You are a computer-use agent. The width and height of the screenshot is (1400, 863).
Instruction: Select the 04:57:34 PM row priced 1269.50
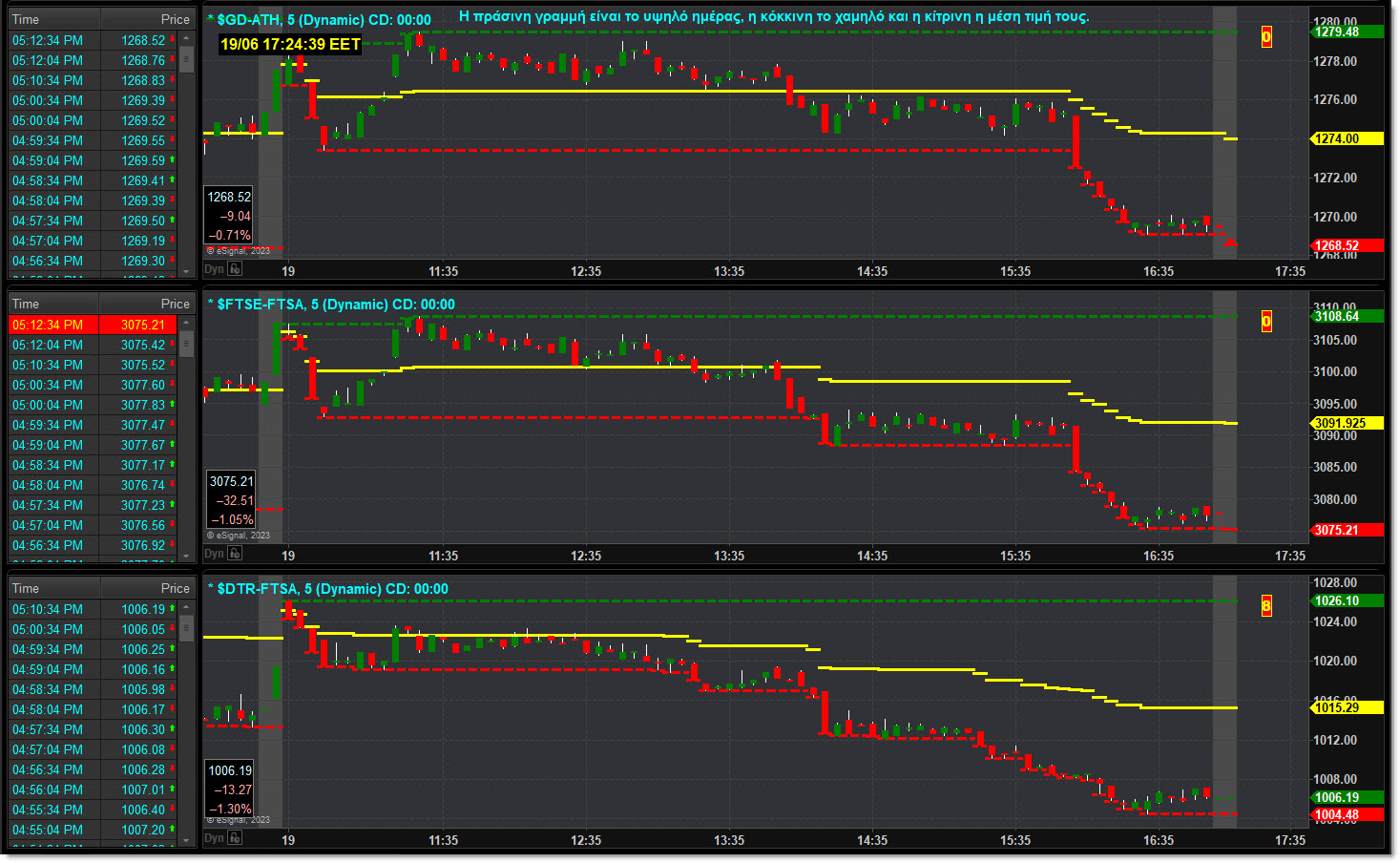(x=94, y=221)
